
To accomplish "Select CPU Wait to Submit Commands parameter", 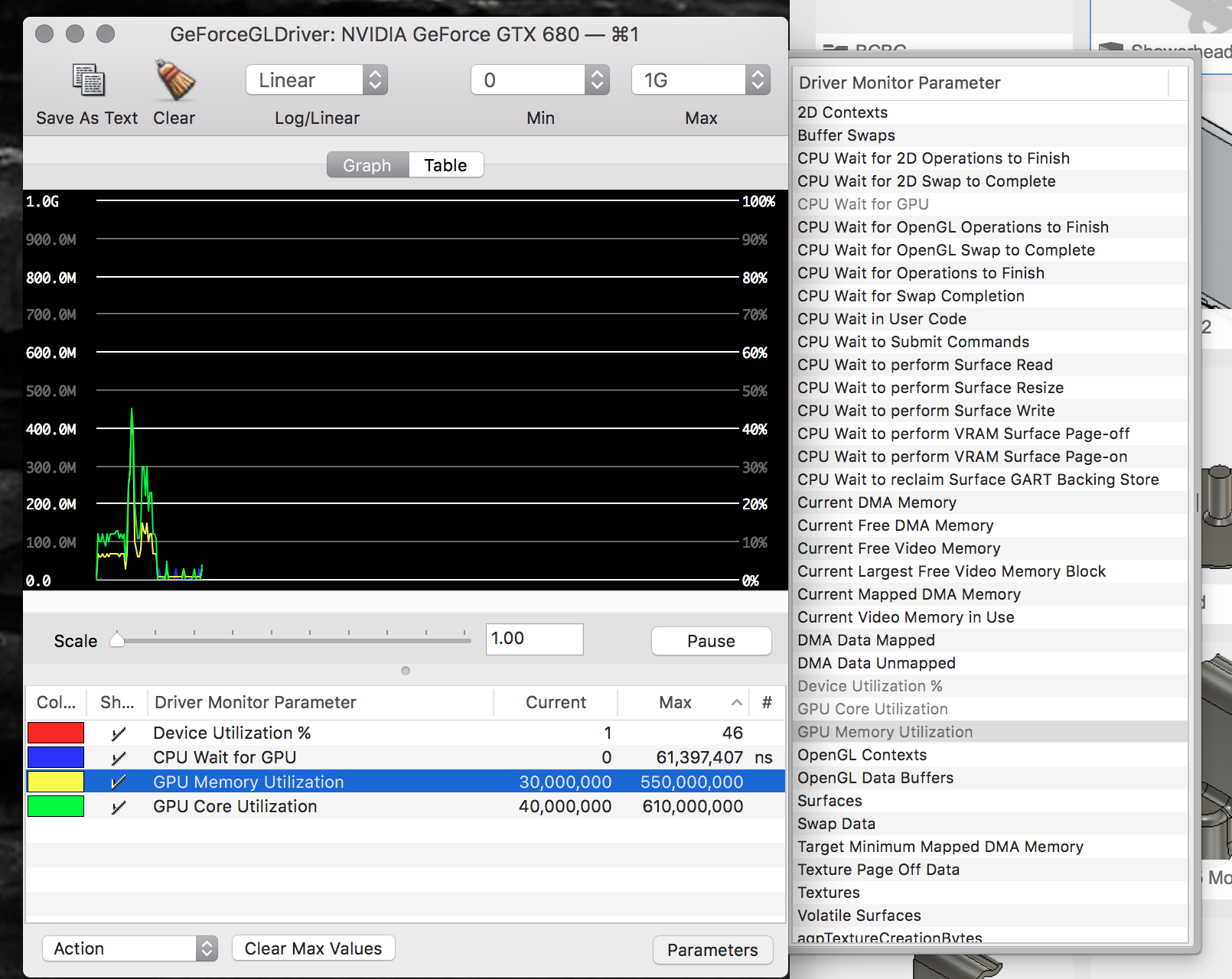I will pos(990,342).
